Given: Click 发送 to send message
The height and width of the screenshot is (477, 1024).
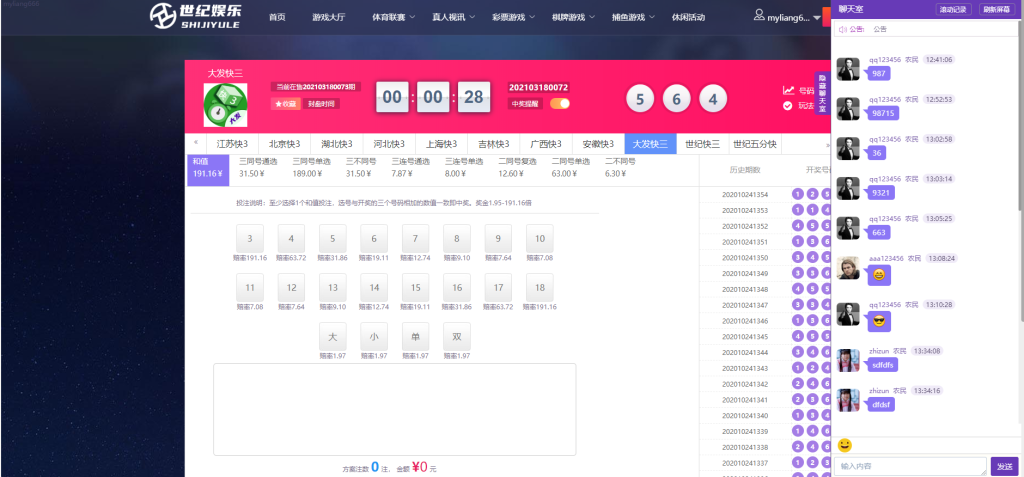Looking at the screenshot, I should click(1005, 467).
